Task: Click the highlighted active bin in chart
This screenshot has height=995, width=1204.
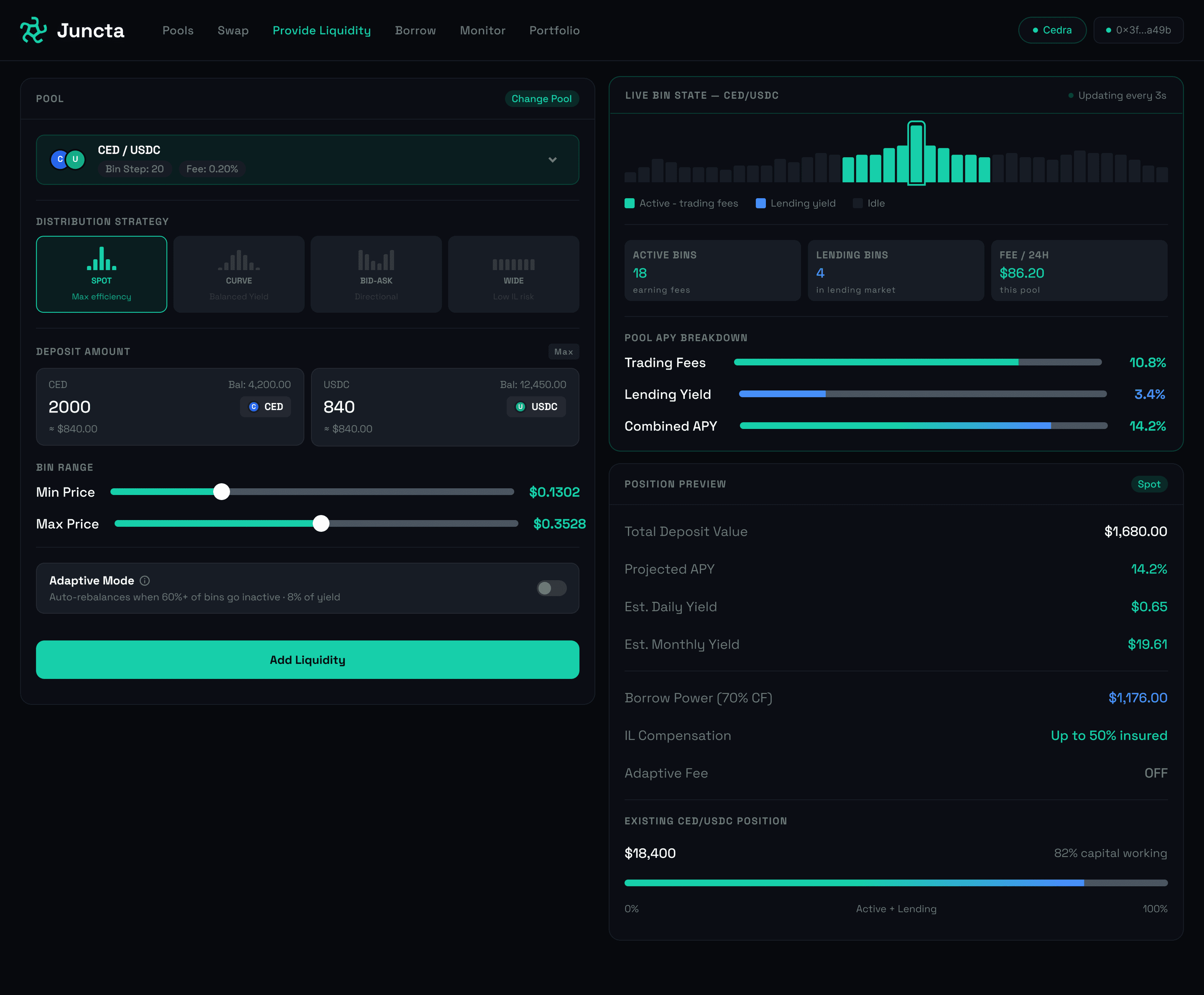Action: (916, 153)
